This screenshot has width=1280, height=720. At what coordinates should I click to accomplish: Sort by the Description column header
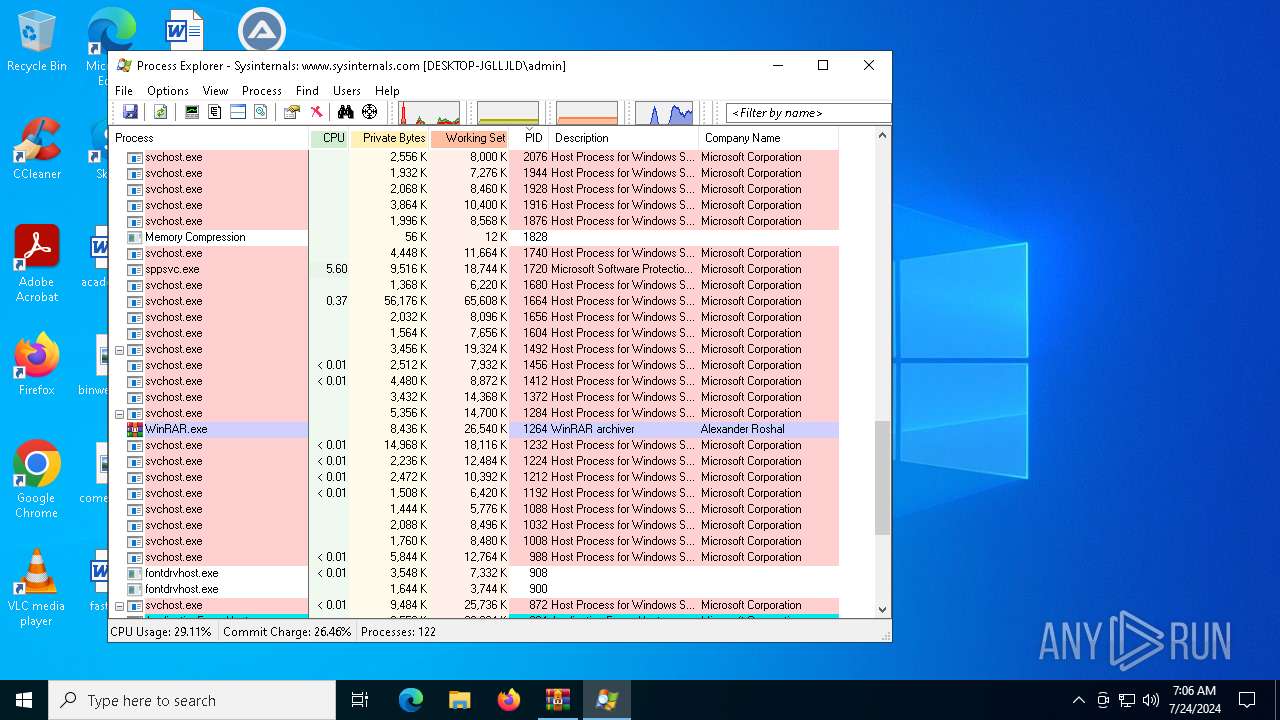click(623, 138)
